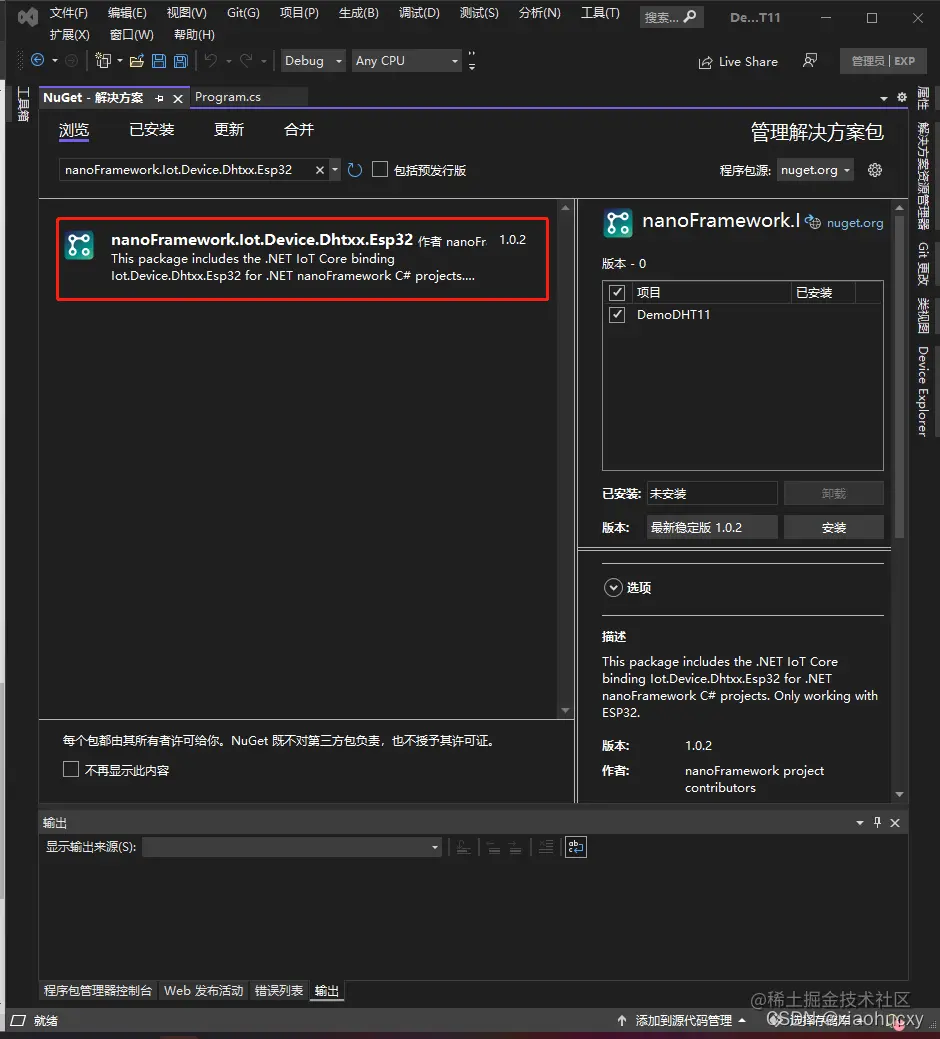The width and height of the screenshot is (940, 1039).
Task: Open the Git menu
Action: pos(243,13)
